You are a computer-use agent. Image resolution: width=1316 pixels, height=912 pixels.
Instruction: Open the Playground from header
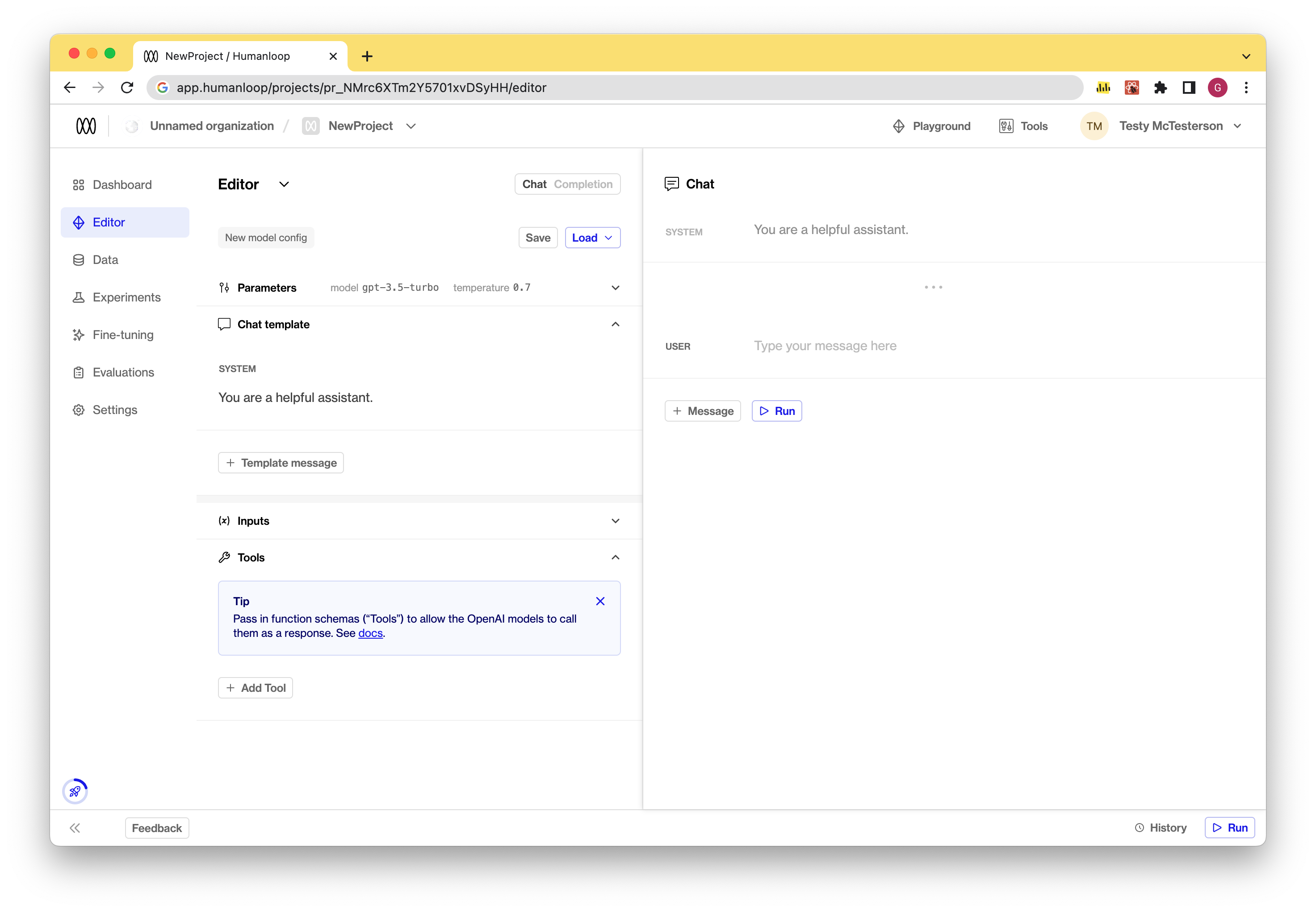(931, 126)
